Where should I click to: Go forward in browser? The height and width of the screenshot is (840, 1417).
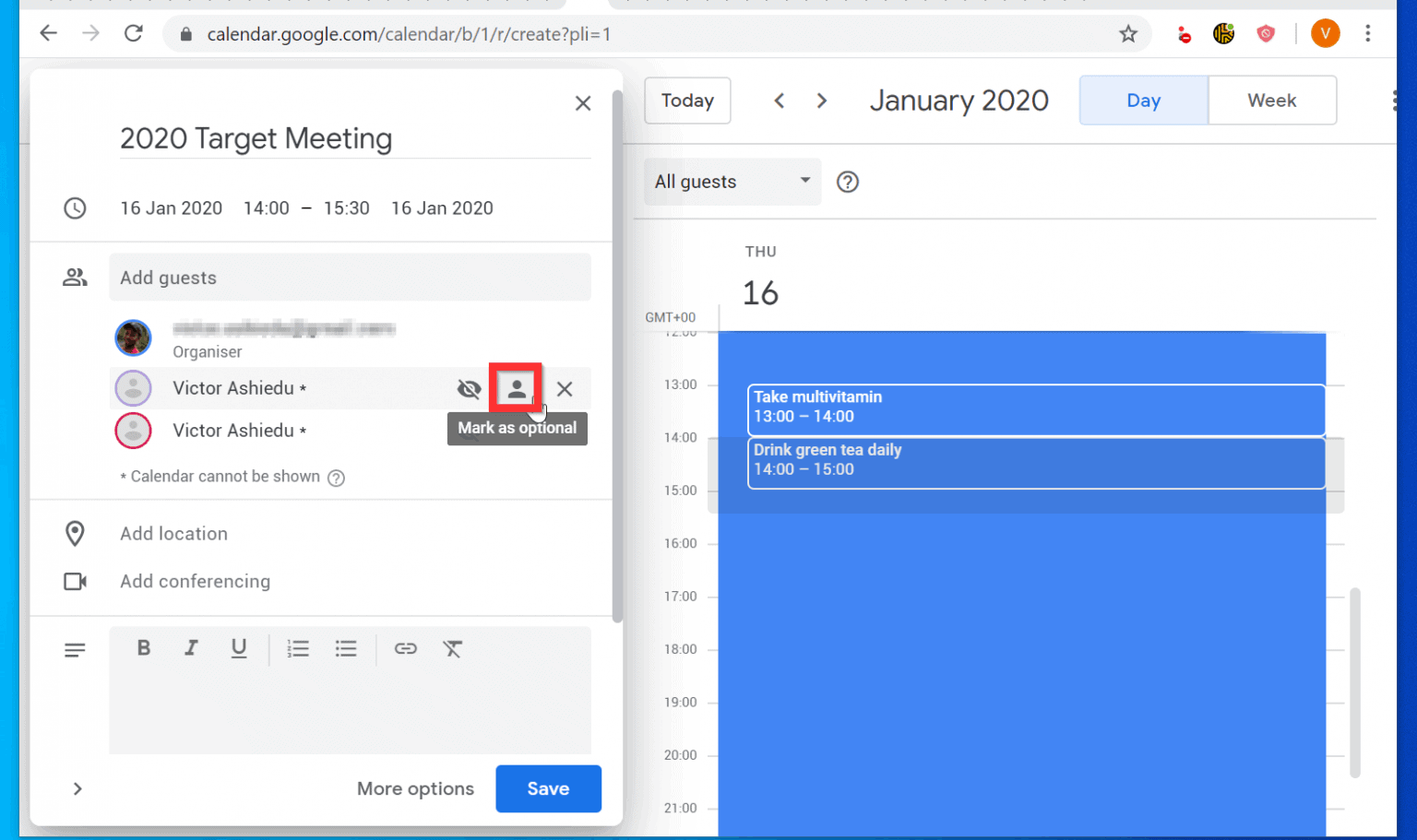[90, 34]
